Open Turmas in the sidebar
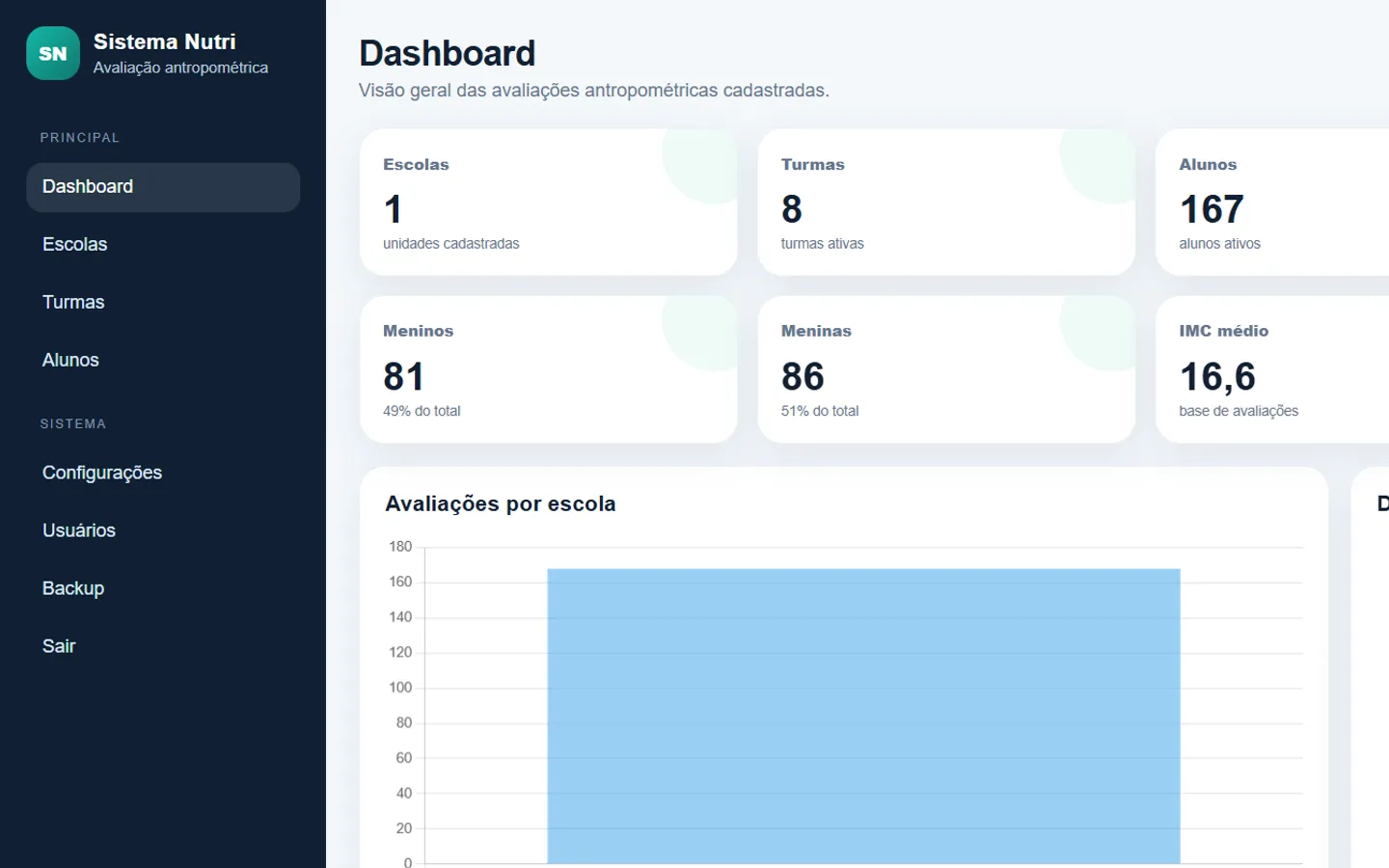Image resolution: width=1389 pixels, height=868 pixels. (163, 303)
